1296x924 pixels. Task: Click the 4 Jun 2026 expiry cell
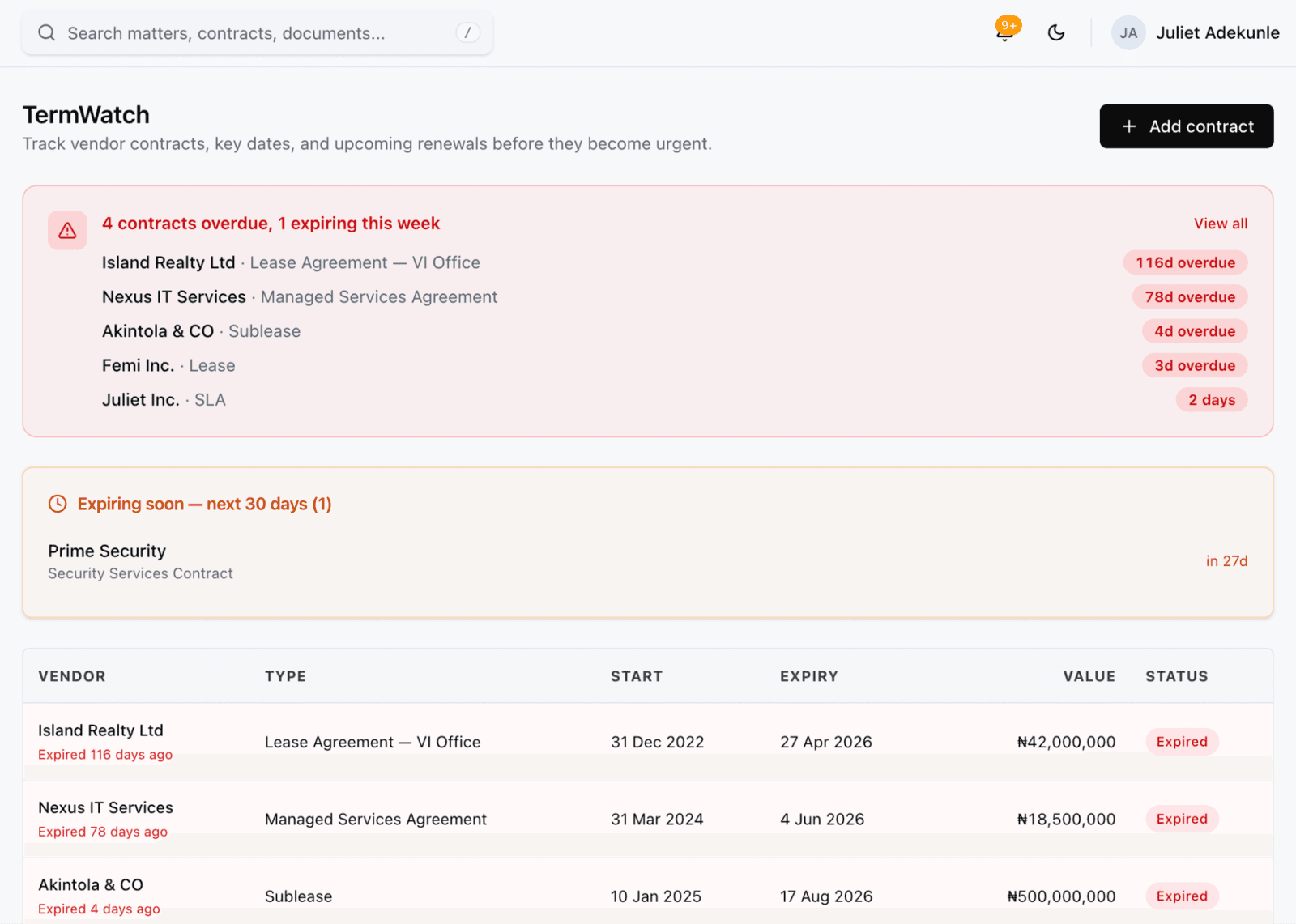pyautogui.click(x=822, y=819)
